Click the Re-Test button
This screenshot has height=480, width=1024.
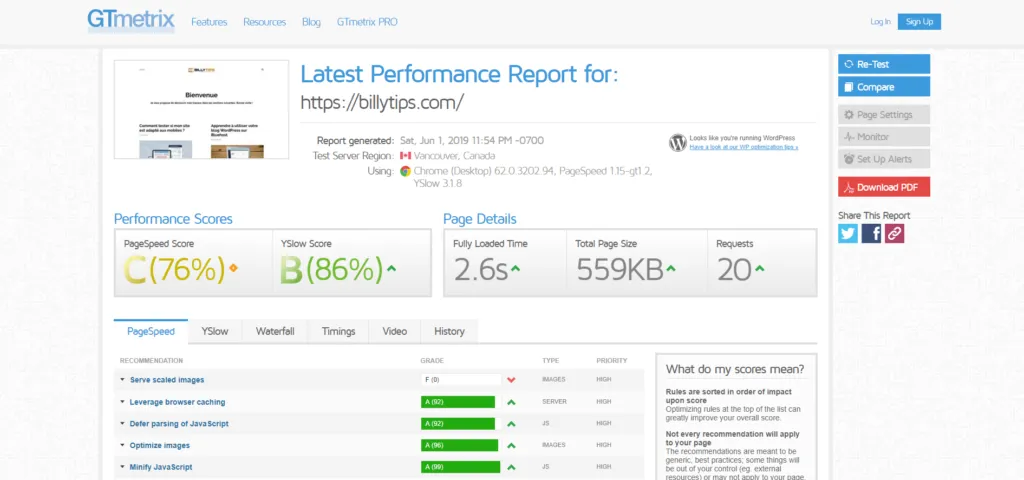pyautogui.click(x=884, y=64)
